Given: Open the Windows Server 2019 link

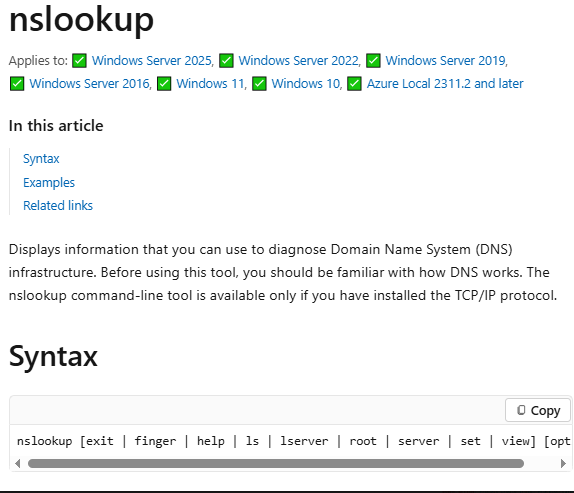Looking at the screenshot, I should pyautogui.click(x=446, y=60).
